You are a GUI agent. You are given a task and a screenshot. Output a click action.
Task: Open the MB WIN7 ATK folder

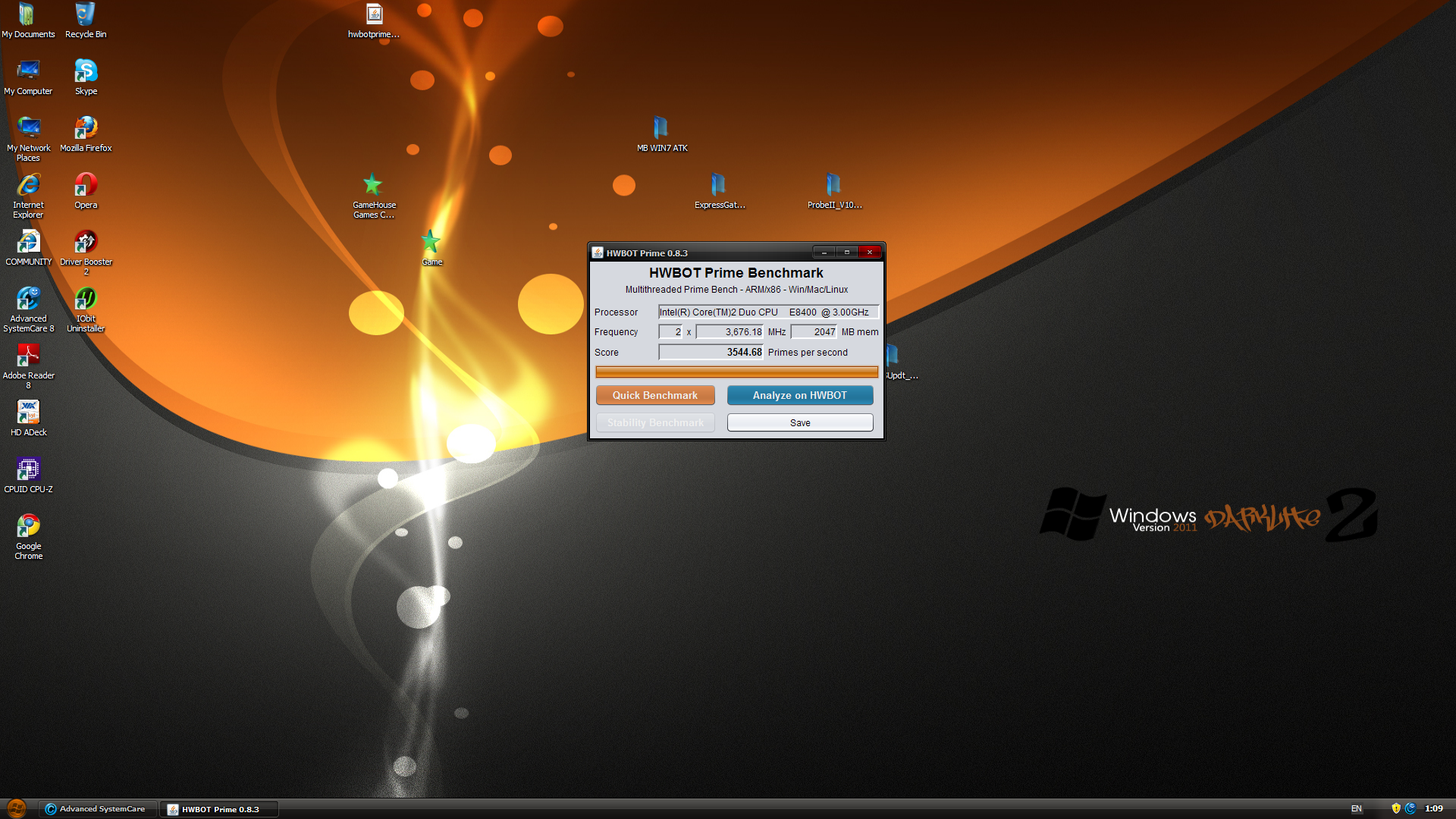(662, 134)
